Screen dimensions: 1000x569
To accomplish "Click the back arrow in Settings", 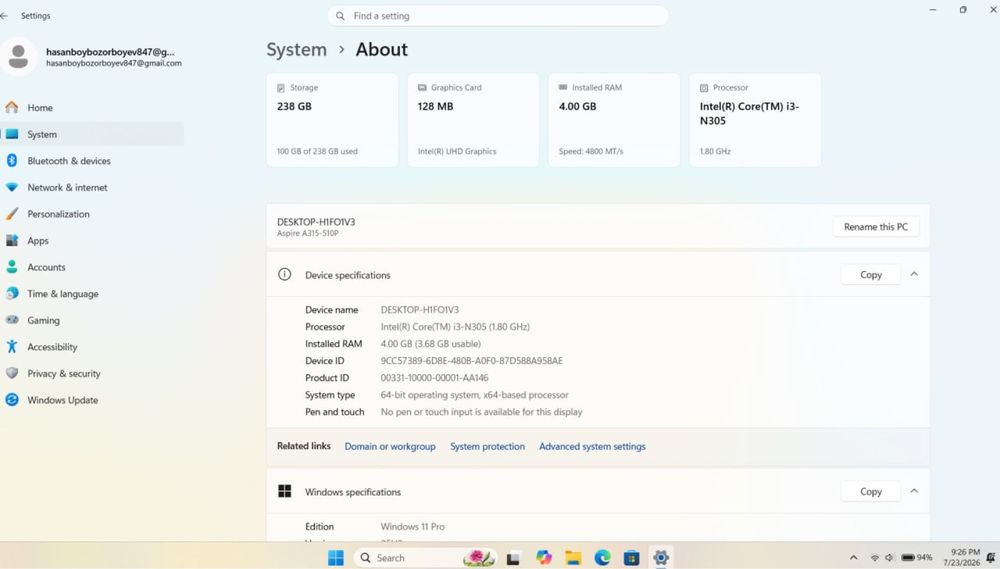I will 4,15.
